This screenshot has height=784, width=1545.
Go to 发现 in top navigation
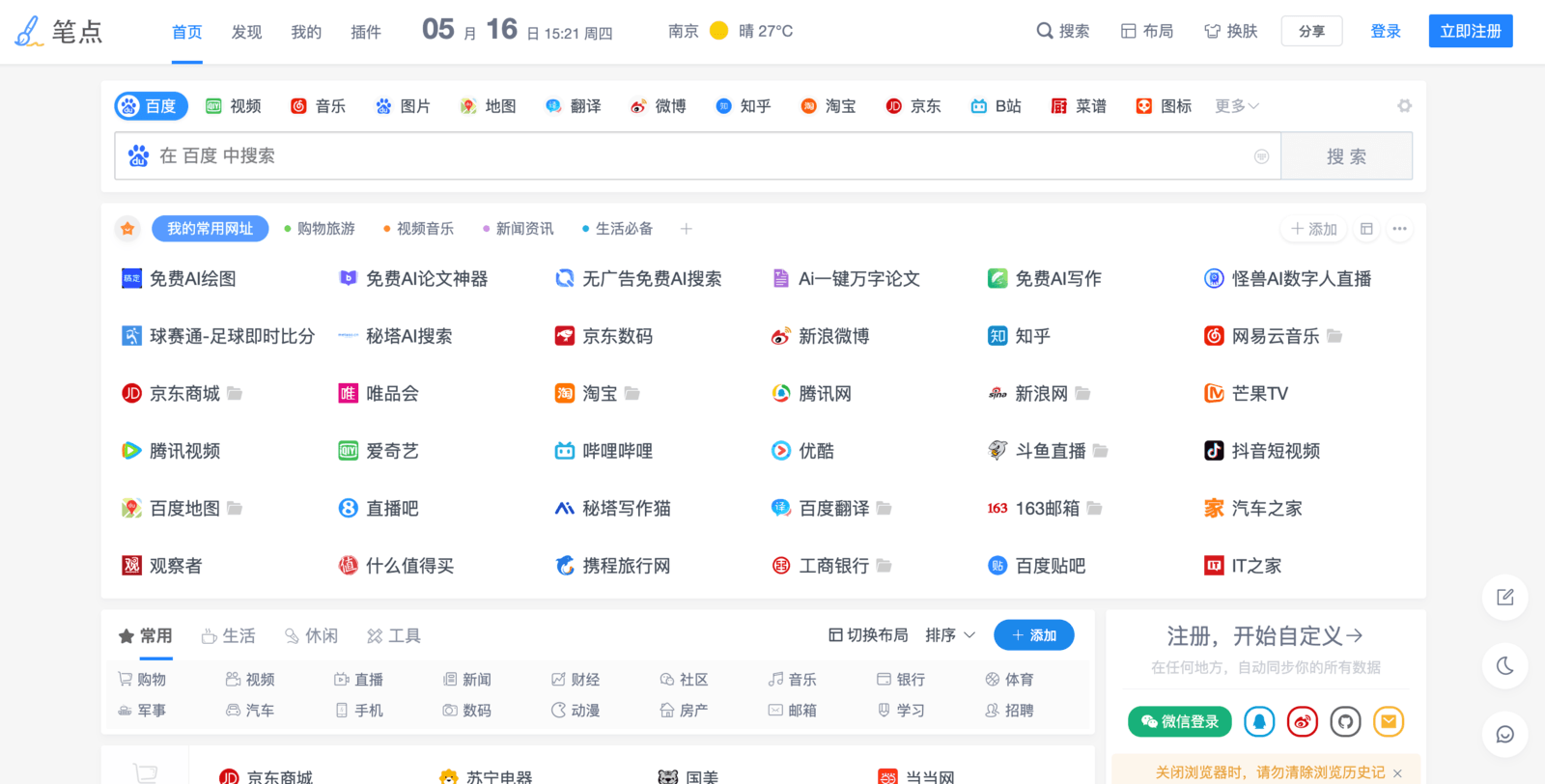(x=246, y=32)
